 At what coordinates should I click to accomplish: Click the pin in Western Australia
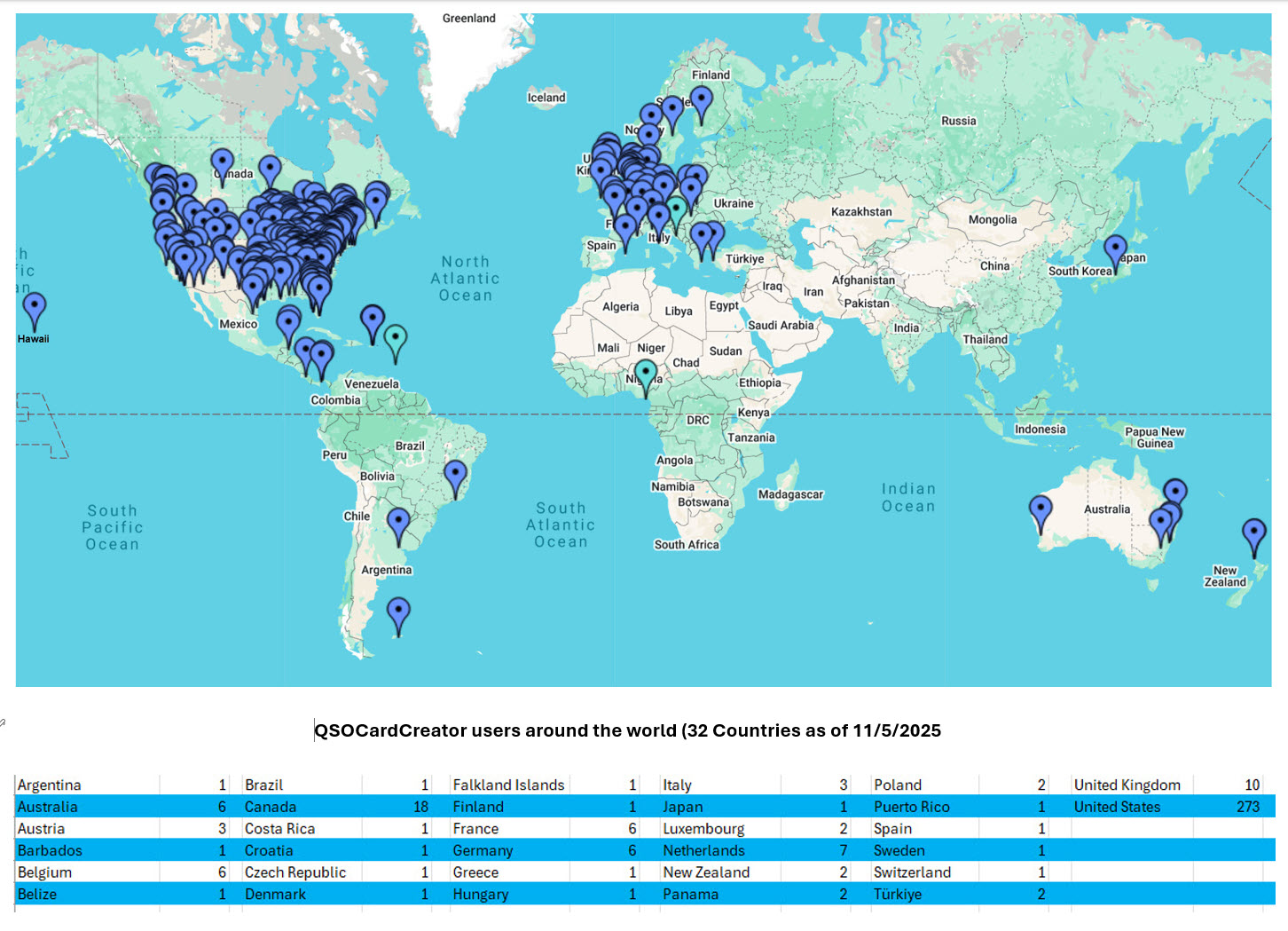(1040, 510)
